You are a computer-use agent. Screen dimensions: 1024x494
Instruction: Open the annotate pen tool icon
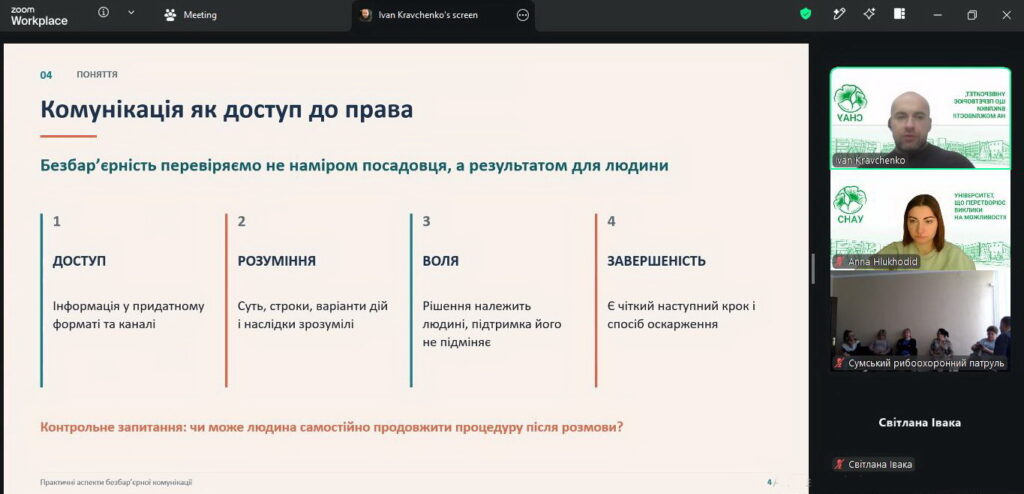click(x=839, y=14)
